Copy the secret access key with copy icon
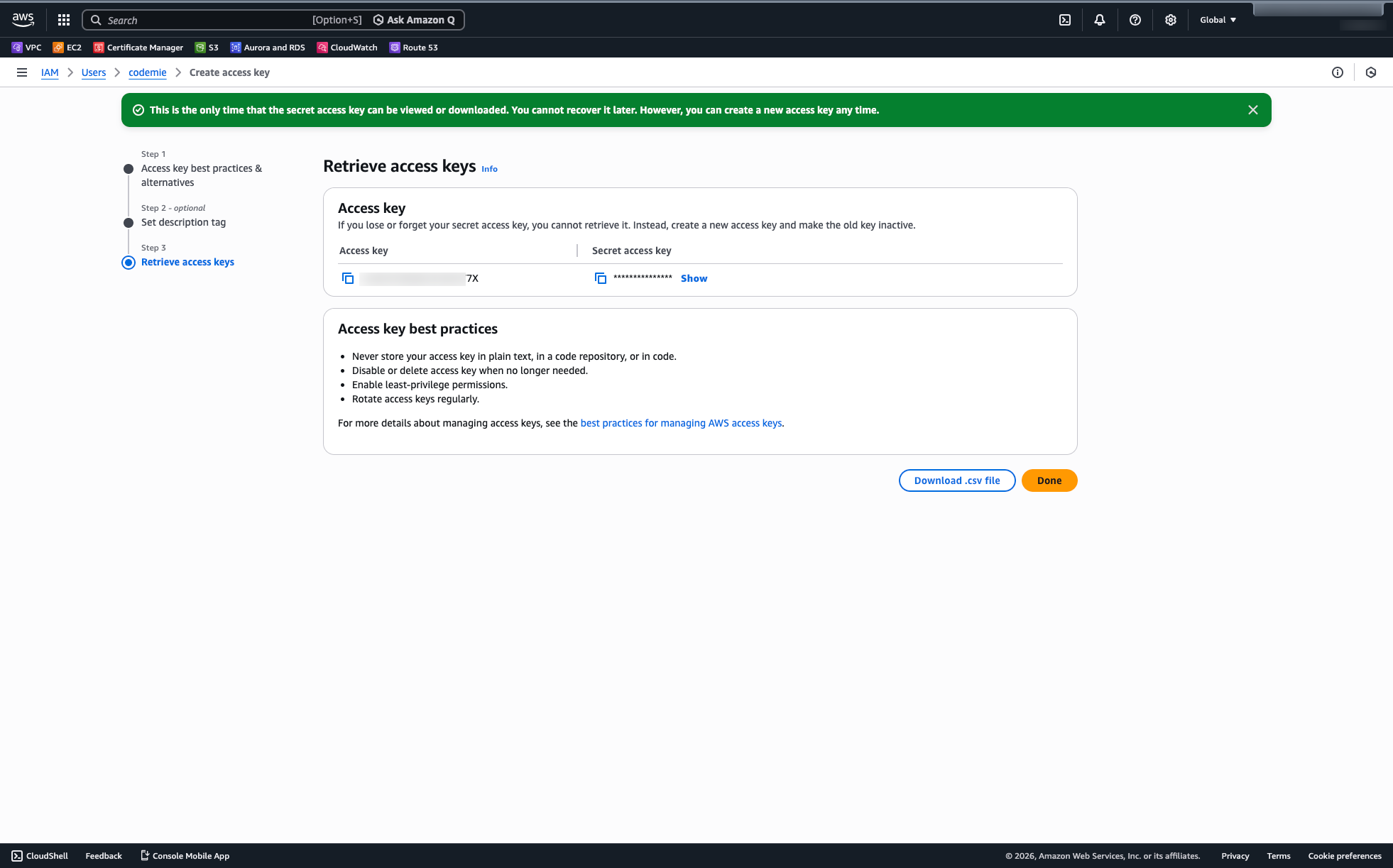Viewport: 1393px width, 868px height. click(x=600, y=278)
